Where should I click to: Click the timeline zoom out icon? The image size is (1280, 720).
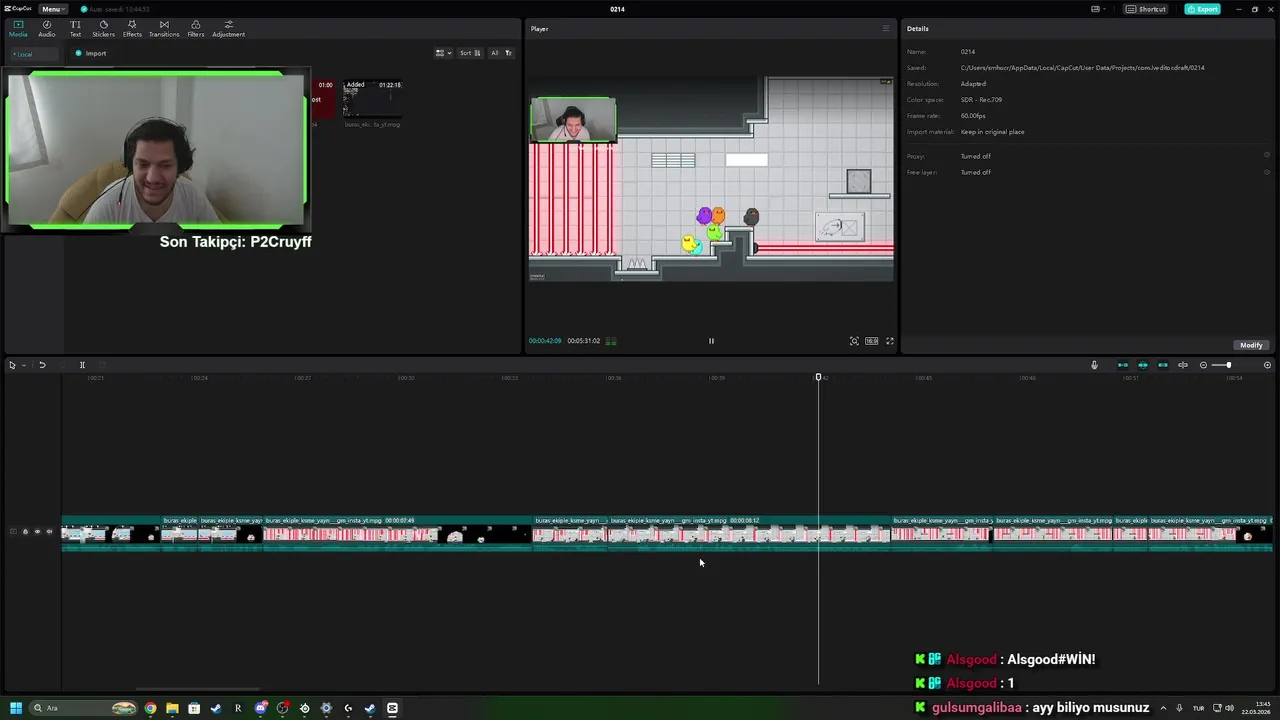(x=1203, y=365)
